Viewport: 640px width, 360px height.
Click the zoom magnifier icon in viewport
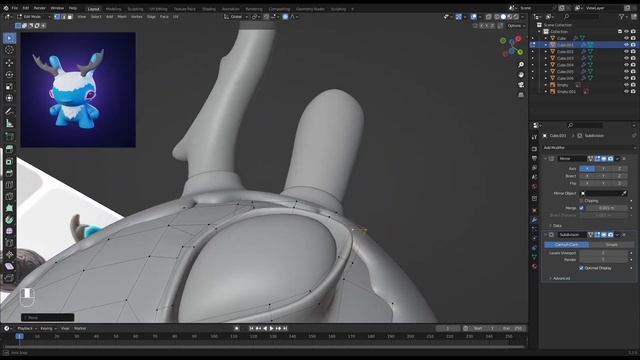pyautogui.click(x=521, y=65)
